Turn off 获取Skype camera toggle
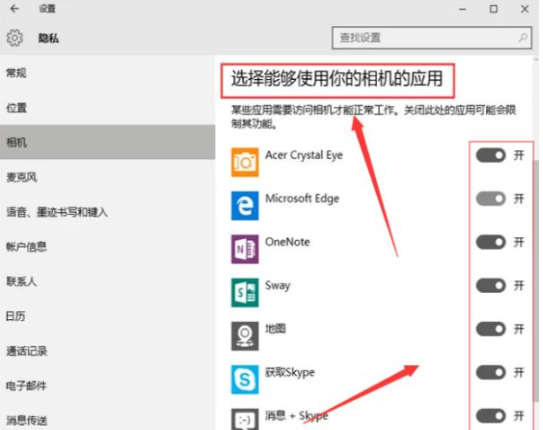 (491, 373)
